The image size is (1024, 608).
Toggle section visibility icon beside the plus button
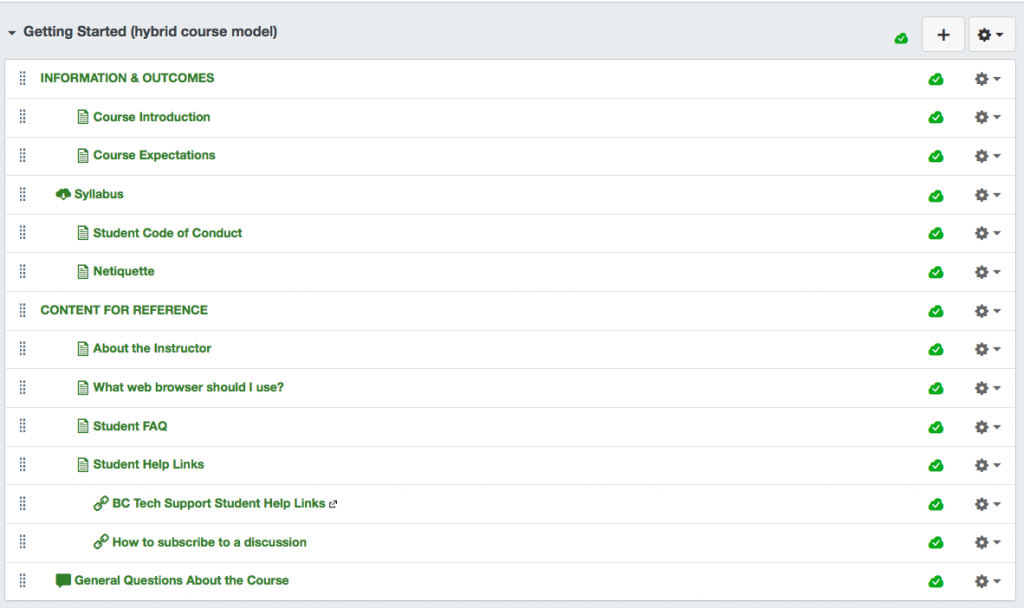pos(900,35)
